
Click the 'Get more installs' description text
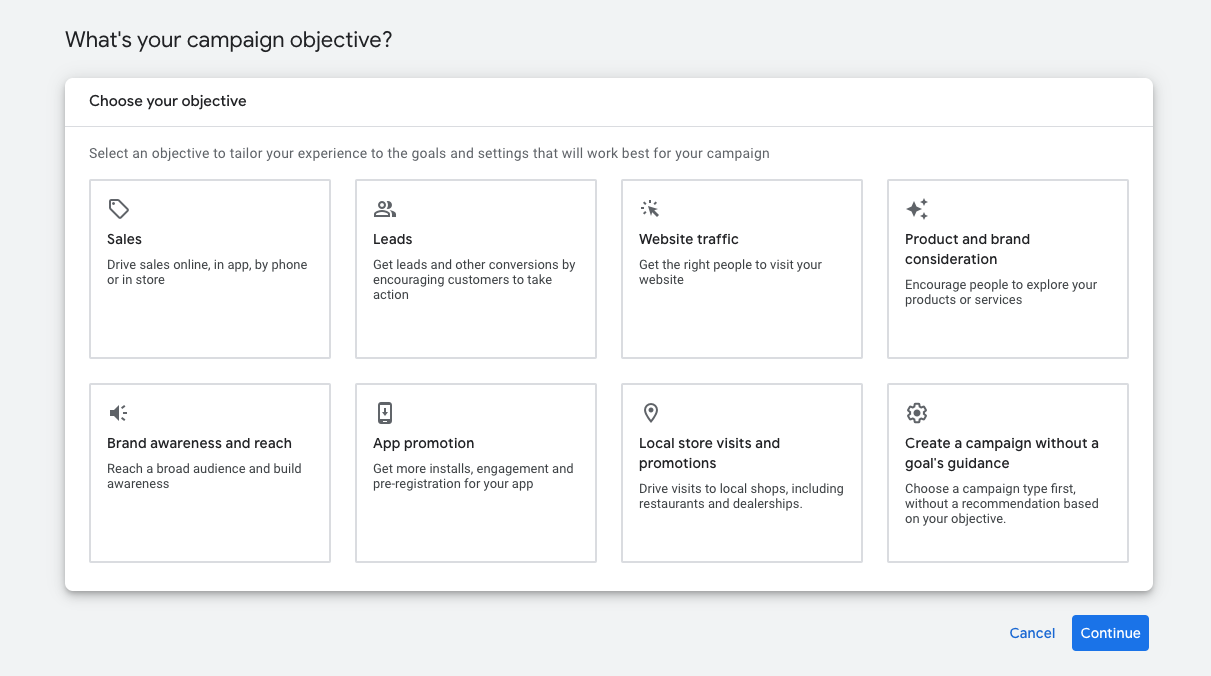pos(473,476)
